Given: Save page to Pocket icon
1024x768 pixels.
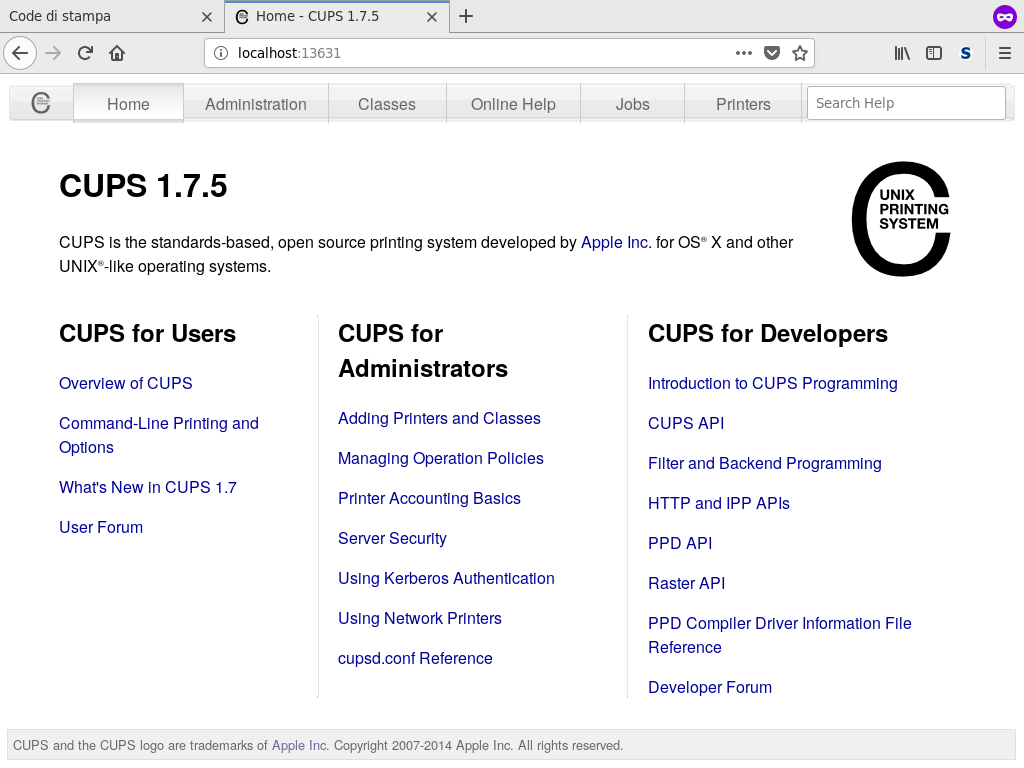Looking at the screenshot, I should tap(772, 53).
